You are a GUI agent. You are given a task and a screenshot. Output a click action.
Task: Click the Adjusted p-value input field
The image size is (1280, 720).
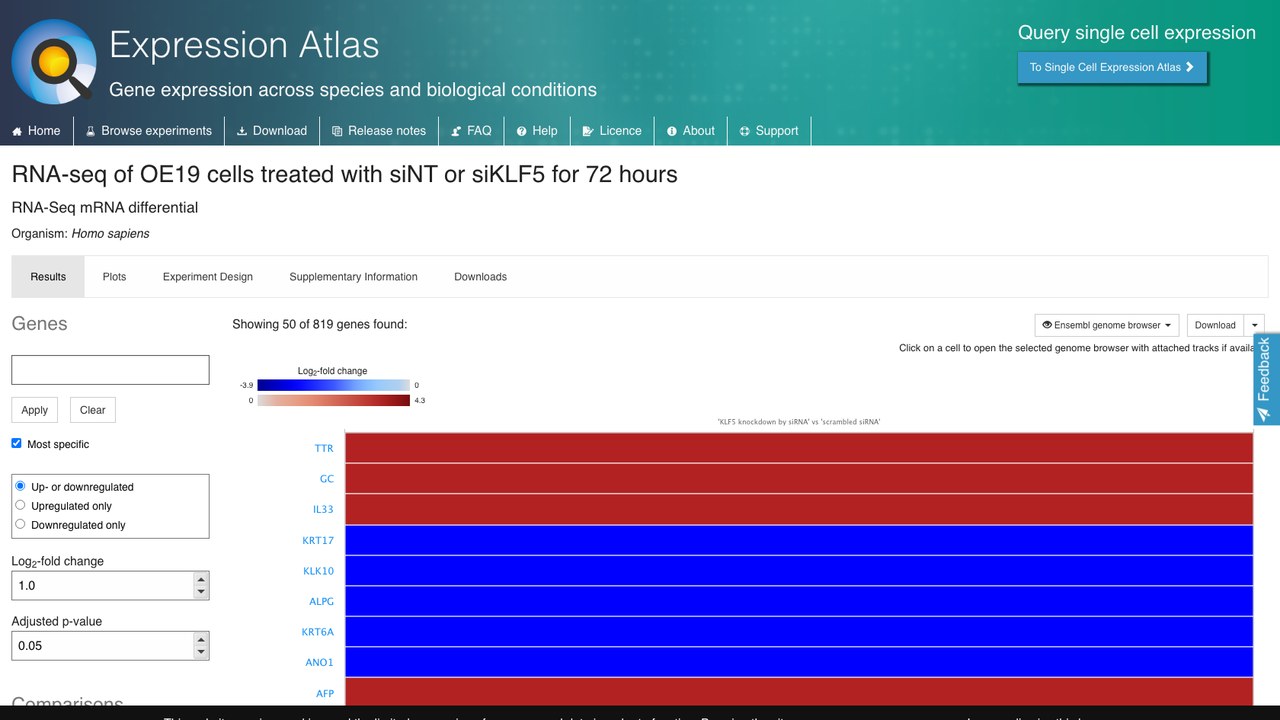tap(102, 646)
